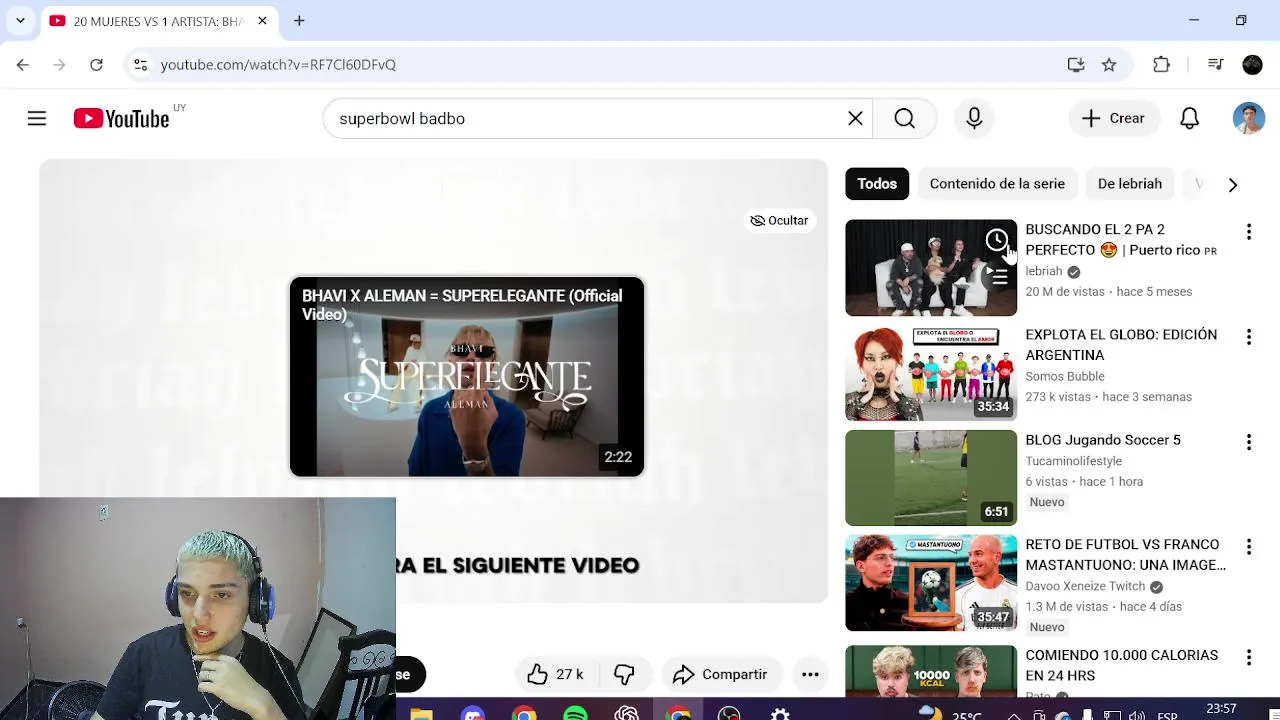The height and width of the screenshot is (720, 1280).
Task: Close the '20 MUJERES VS 1 ARTISTA' tab
Action: [x=262, y=20]
